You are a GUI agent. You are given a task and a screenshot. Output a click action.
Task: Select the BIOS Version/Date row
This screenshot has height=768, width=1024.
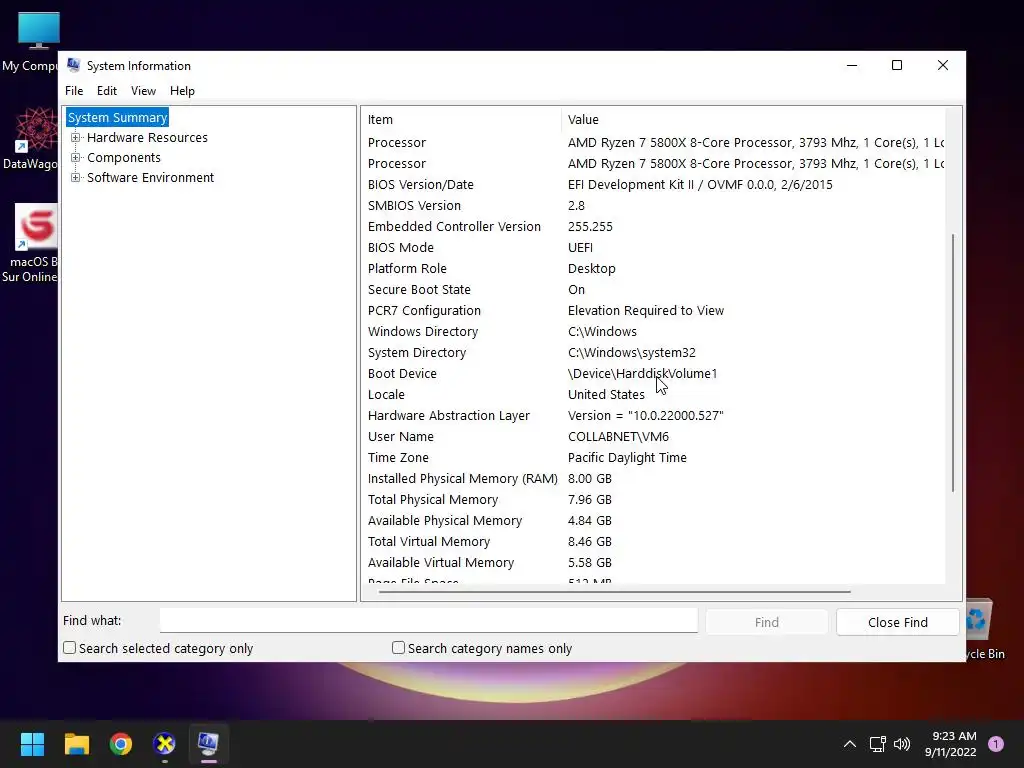pos(653,184)
